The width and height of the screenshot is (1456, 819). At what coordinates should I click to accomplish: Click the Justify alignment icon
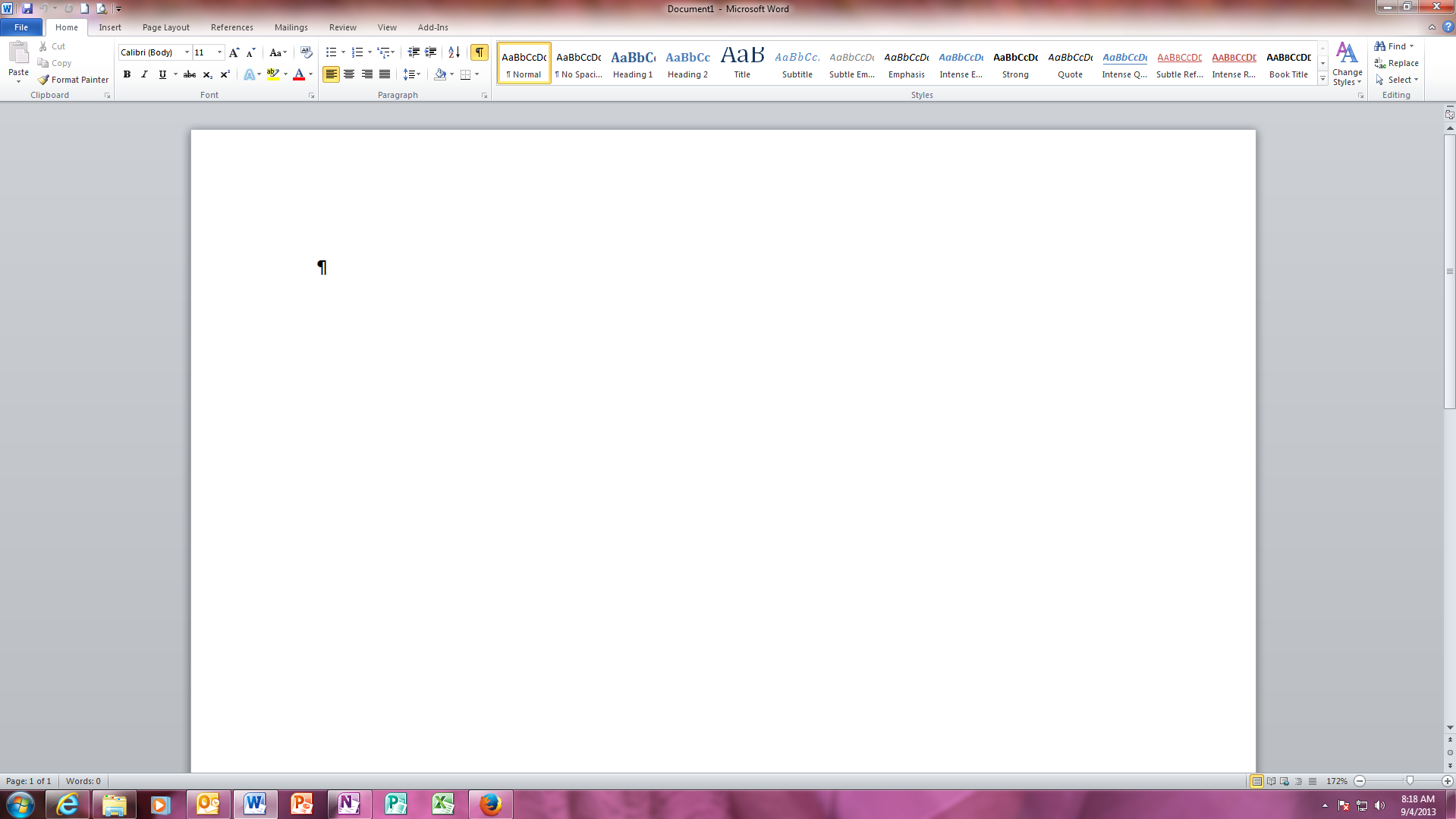385,74
